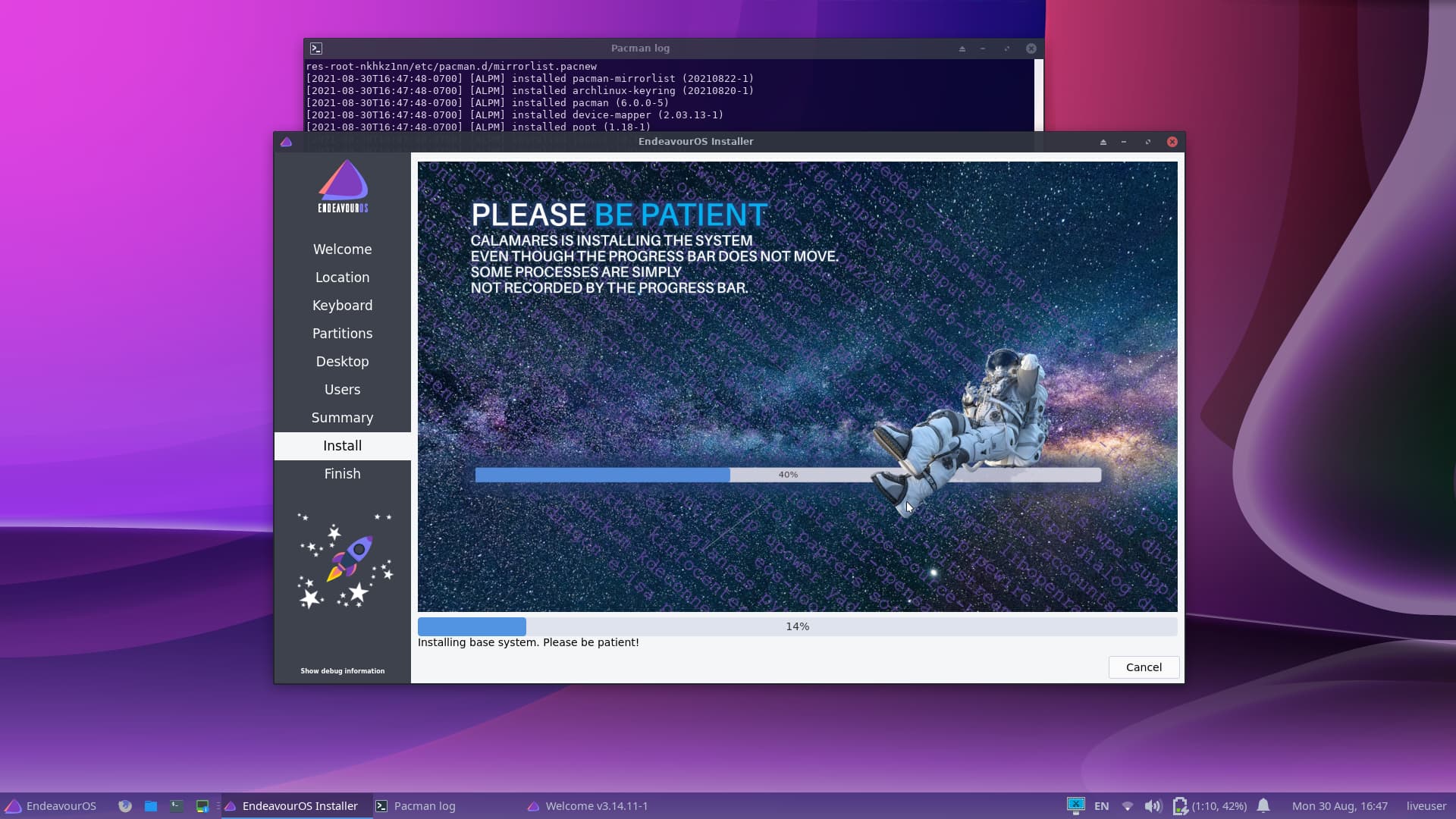The image size is (1456, 819).
Task: Open the EndeavourOS application menu
Action: pos(51,806)
